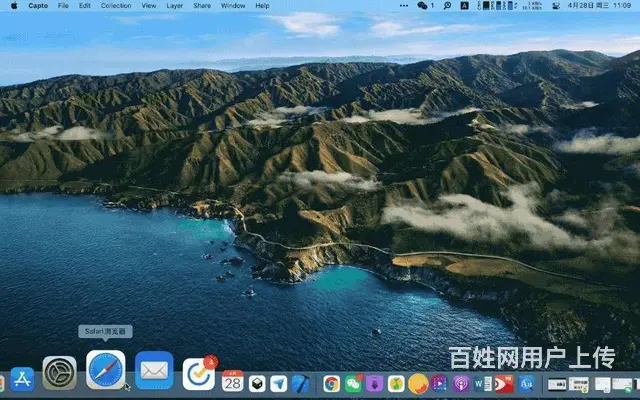Open Safari from the dock

pyautogui.click(x=106, y=371)
